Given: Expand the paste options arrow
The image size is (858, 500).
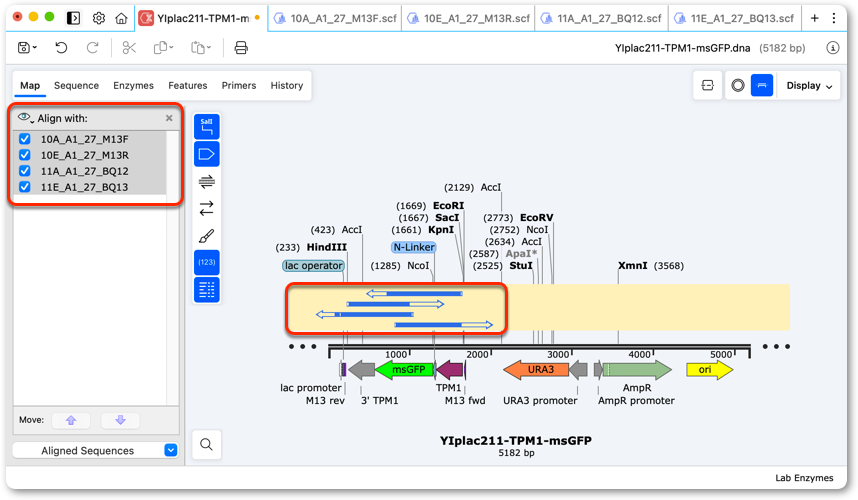Looking at the screenshot, I should pyautogui.click(x=208, y=48).
